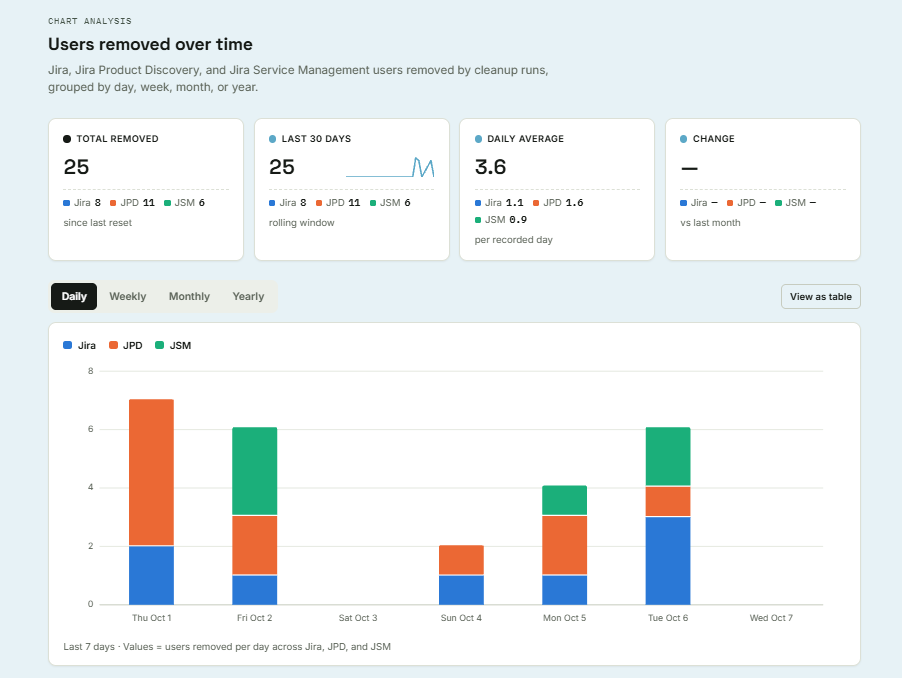Open the Yearly tab
Viewport: 902px width, 678px height.
[249, 296]
